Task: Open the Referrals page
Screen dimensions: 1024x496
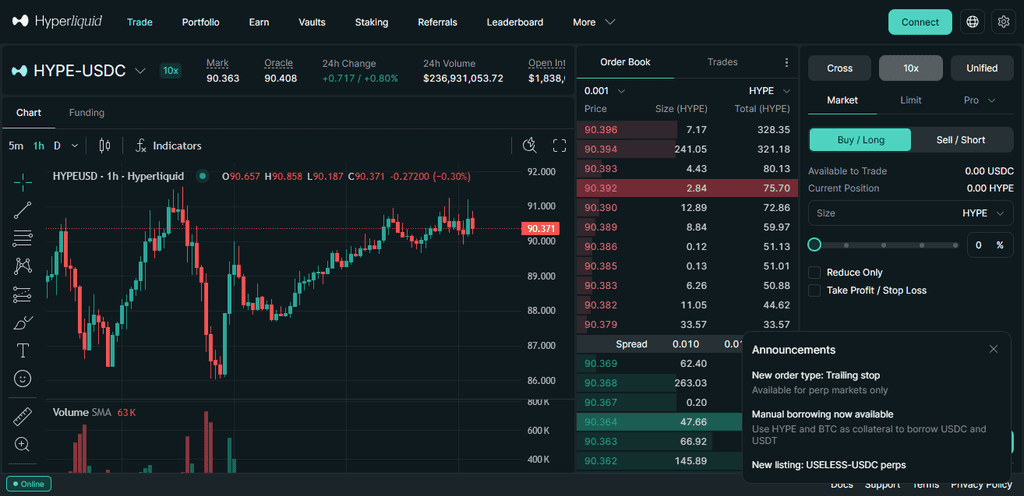Action: click(438, 22)
